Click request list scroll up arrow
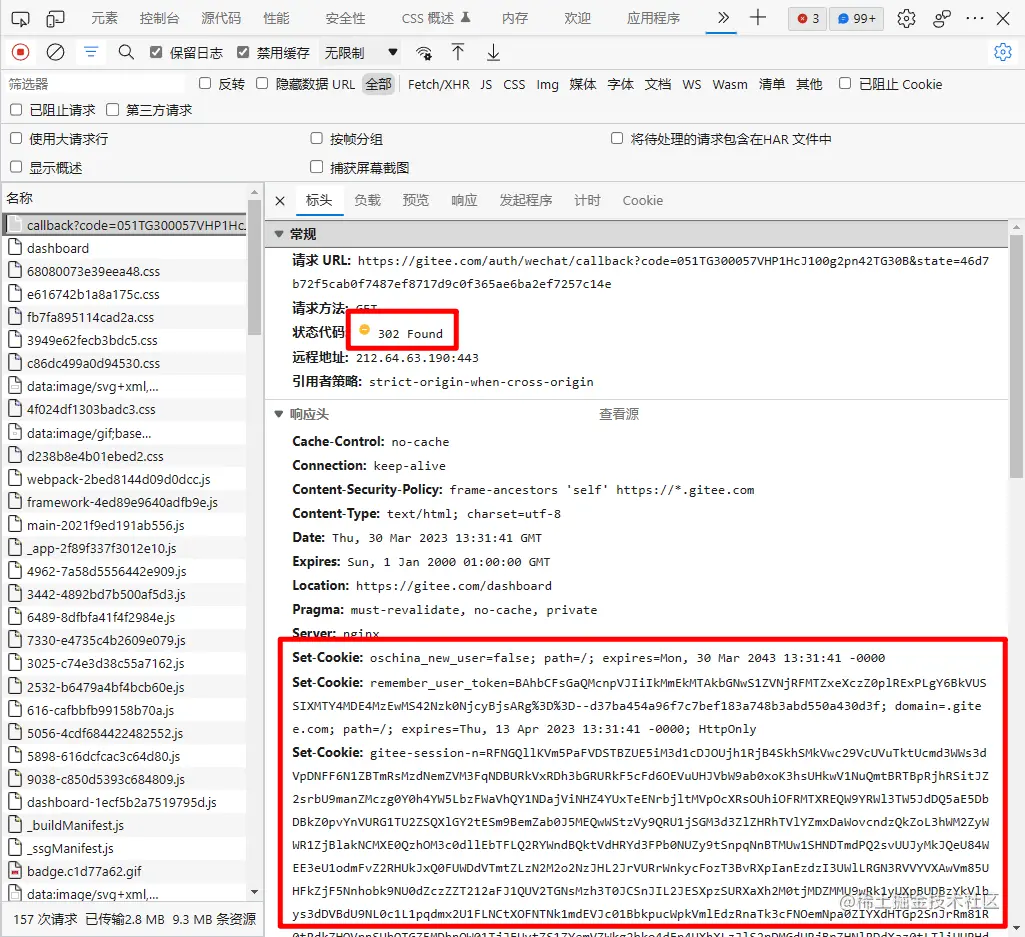Viewport: 1025px width, 937px height. (254, 193)
